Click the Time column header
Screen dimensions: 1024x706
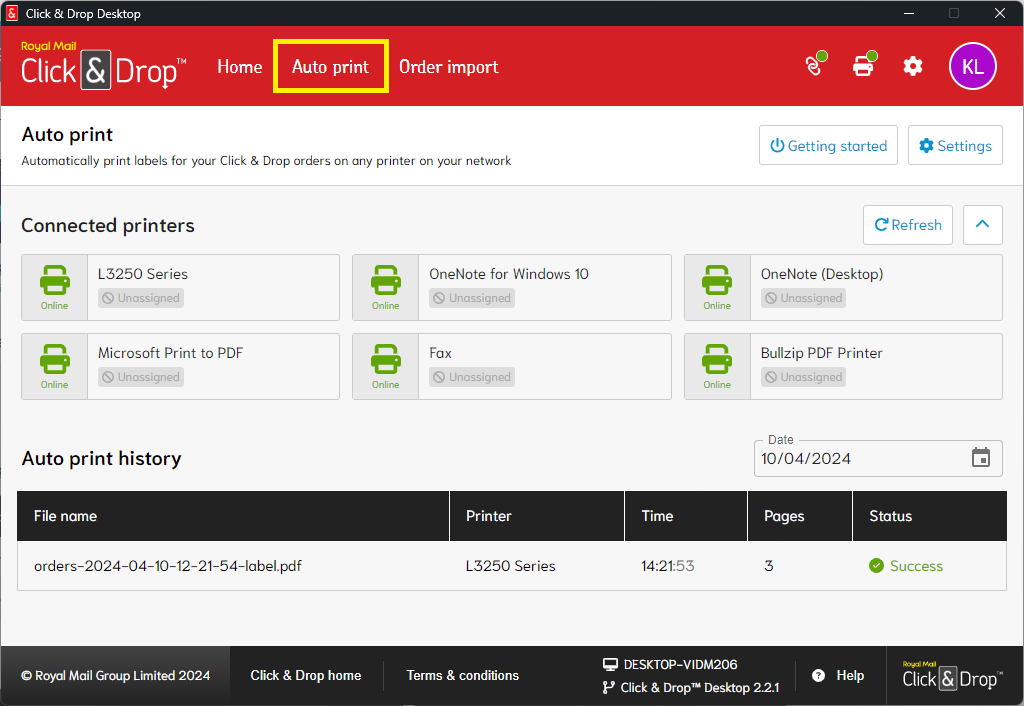pos(686,516)
